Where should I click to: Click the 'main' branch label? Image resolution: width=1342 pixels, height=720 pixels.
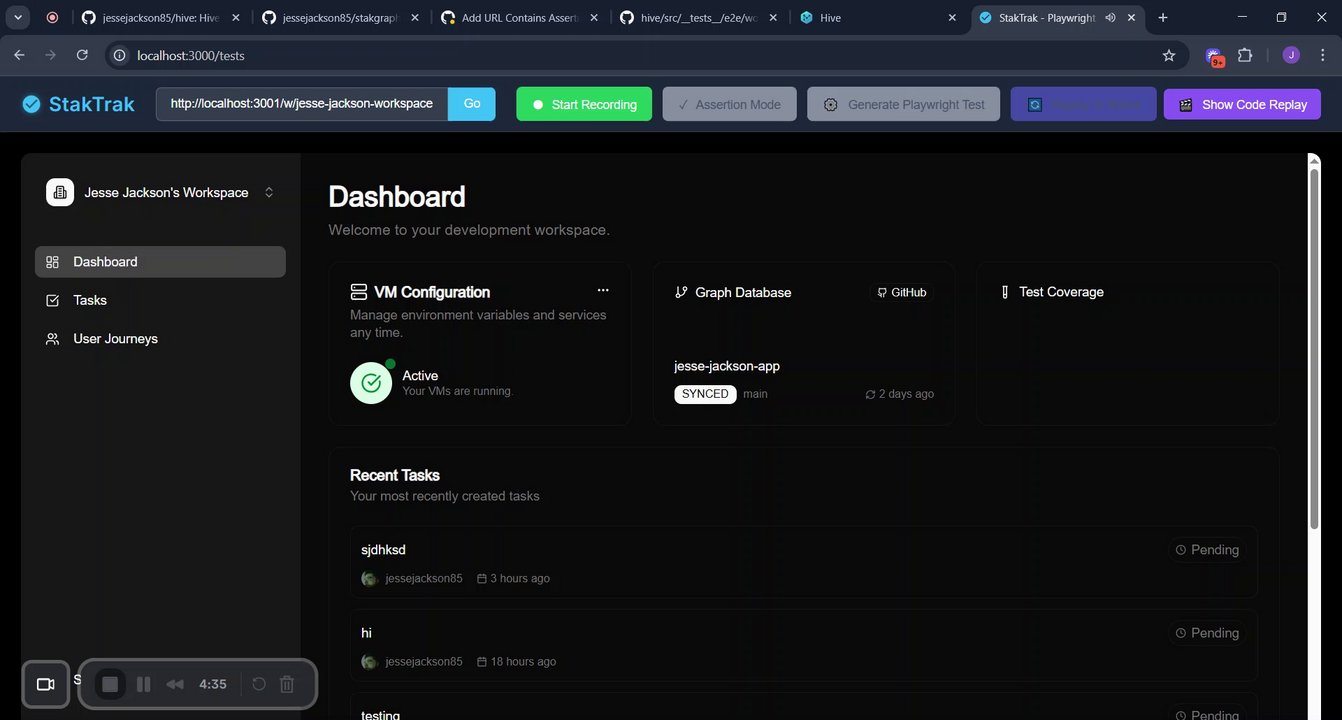point(755,394)
